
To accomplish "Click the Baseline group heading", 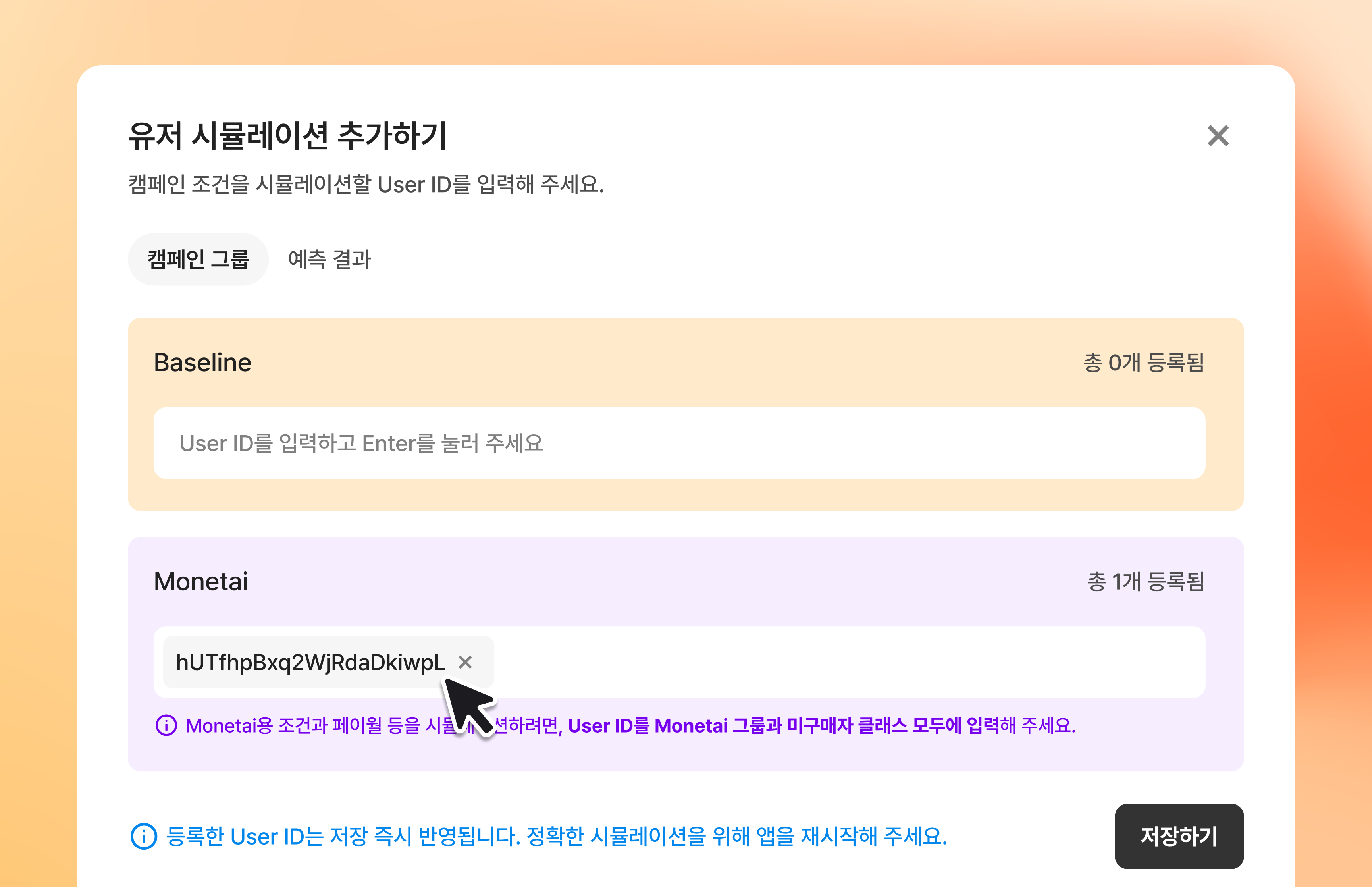I will 202,363.
